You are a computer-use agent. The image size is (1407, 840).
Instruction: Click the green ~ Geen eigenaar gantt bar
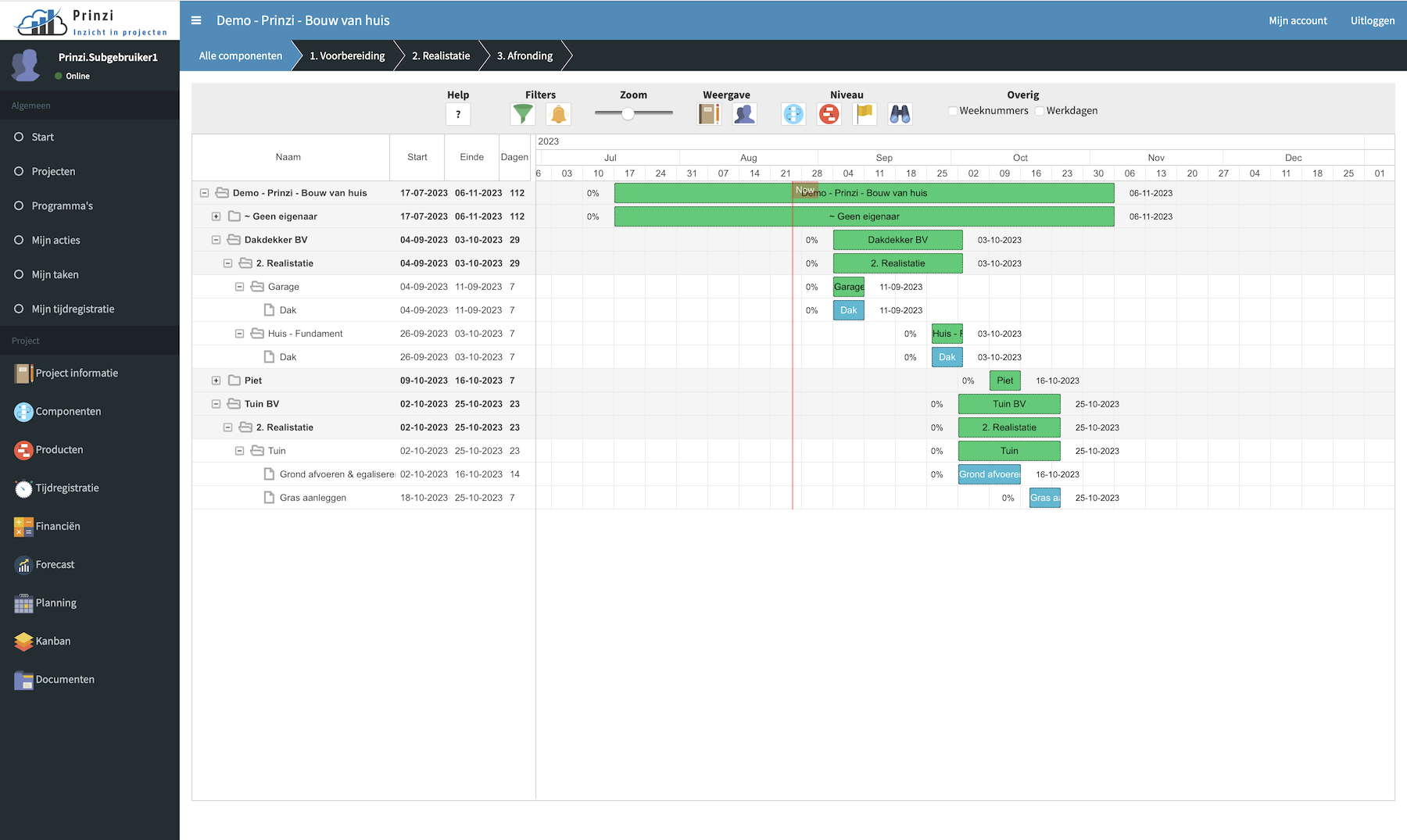pyautogui.click(x=865, y=216)
